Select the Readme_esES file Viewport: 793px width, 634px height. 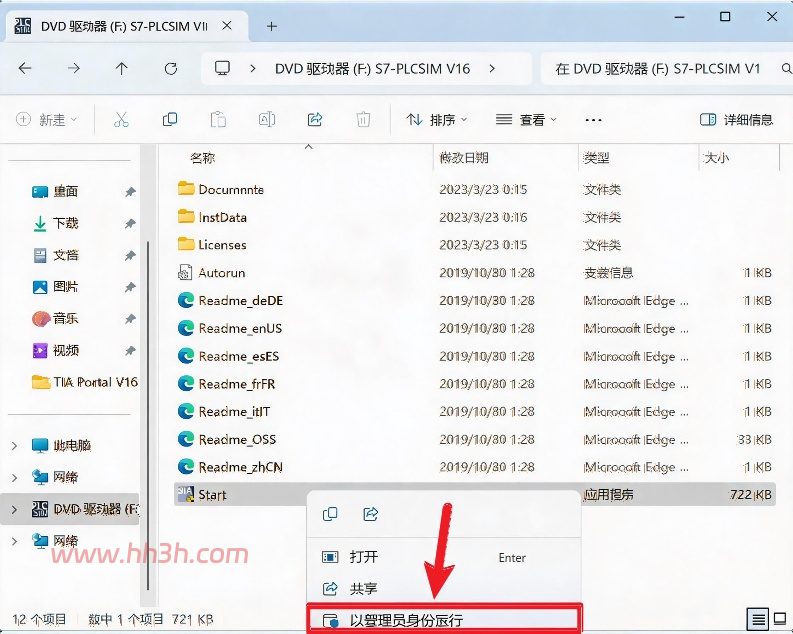(229, 356)
